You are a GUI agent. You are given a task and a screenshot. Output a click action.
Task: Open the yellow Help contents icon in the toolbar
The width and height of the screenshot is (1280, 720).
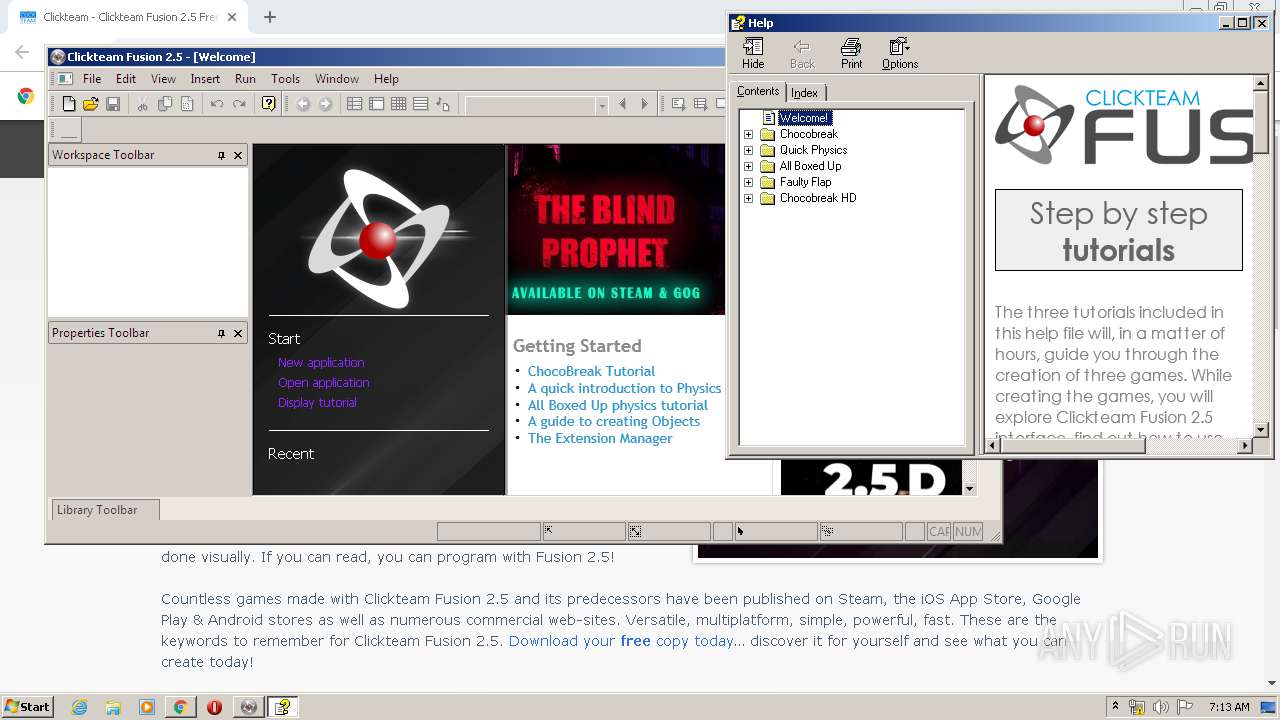click(x=268, y=104)
